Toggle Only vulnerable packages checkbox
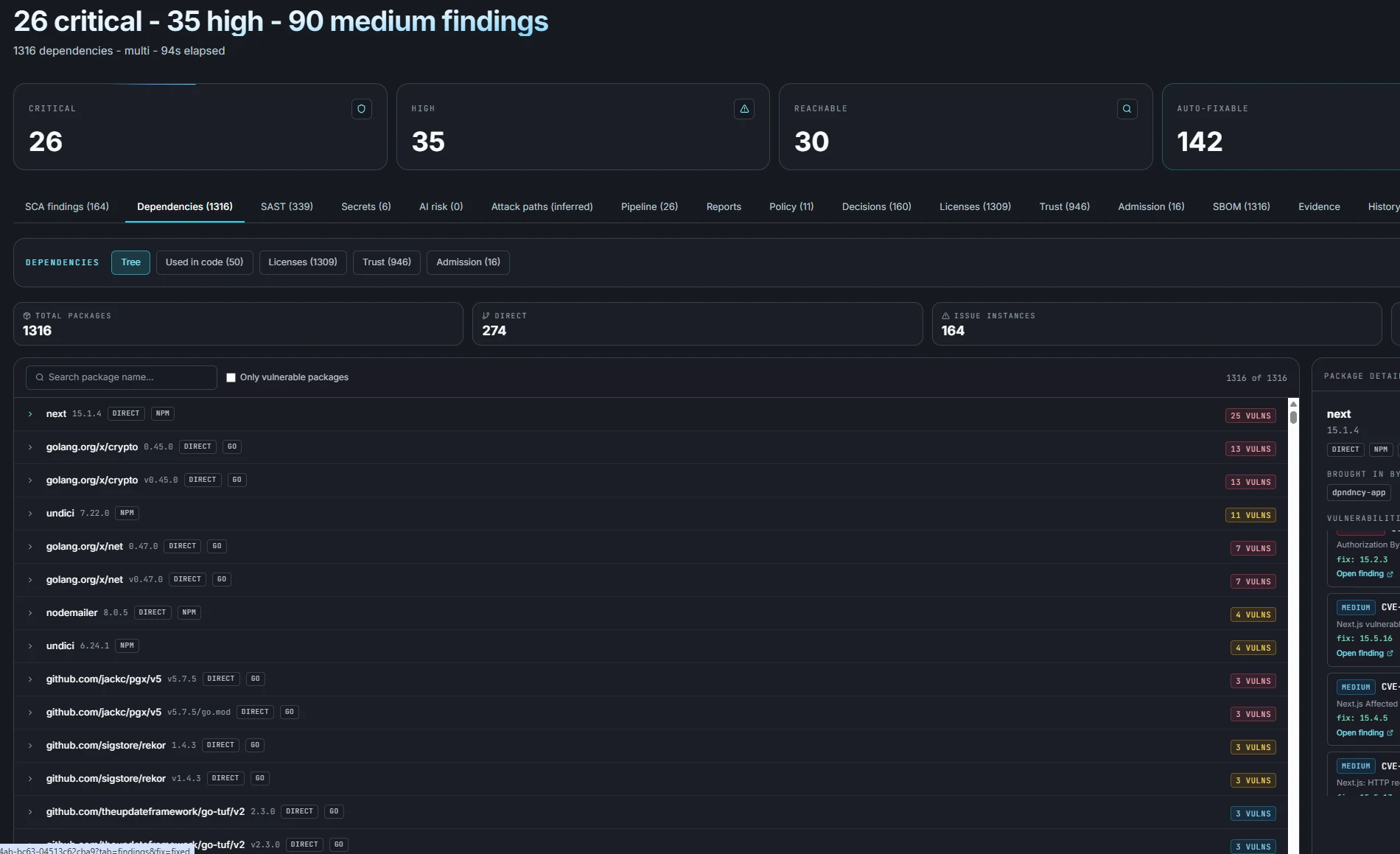Viewport: 1400px width, 854px height. 231,377
